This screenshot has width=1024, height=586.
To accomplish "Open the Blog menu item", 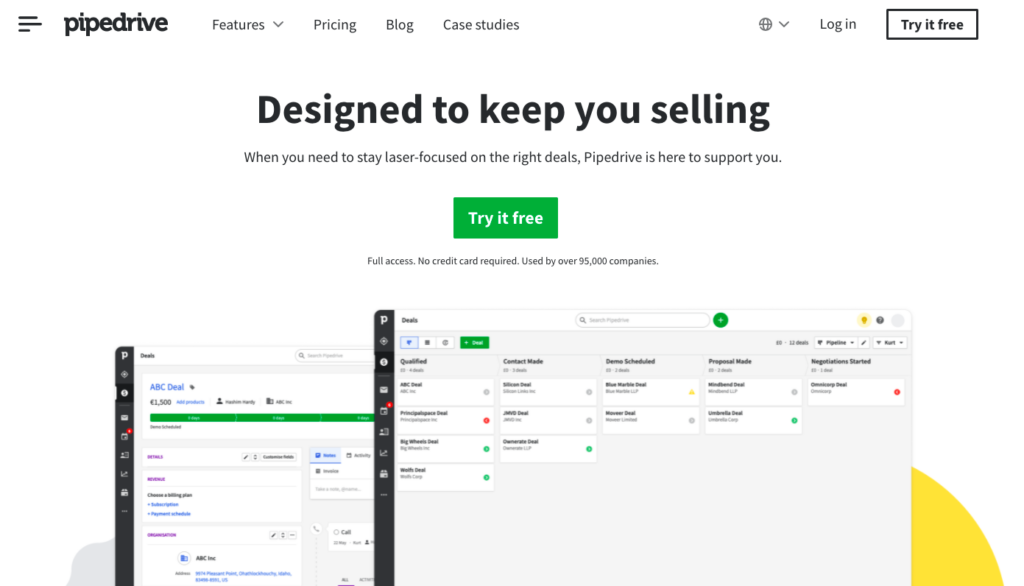I will [399, 24].
